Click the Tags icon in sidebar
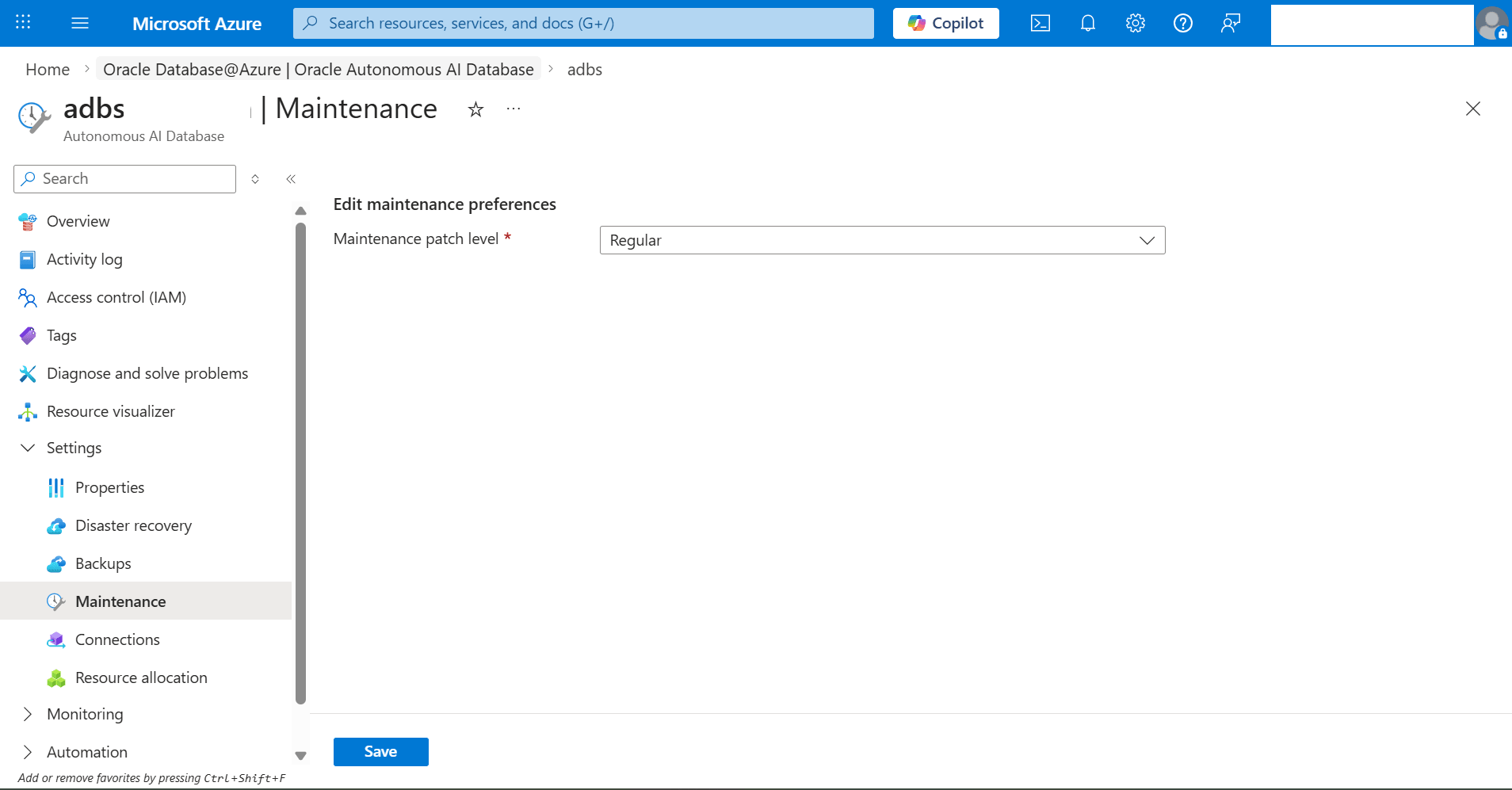This screenshot has width=1512, height=790. click(28, 336)
